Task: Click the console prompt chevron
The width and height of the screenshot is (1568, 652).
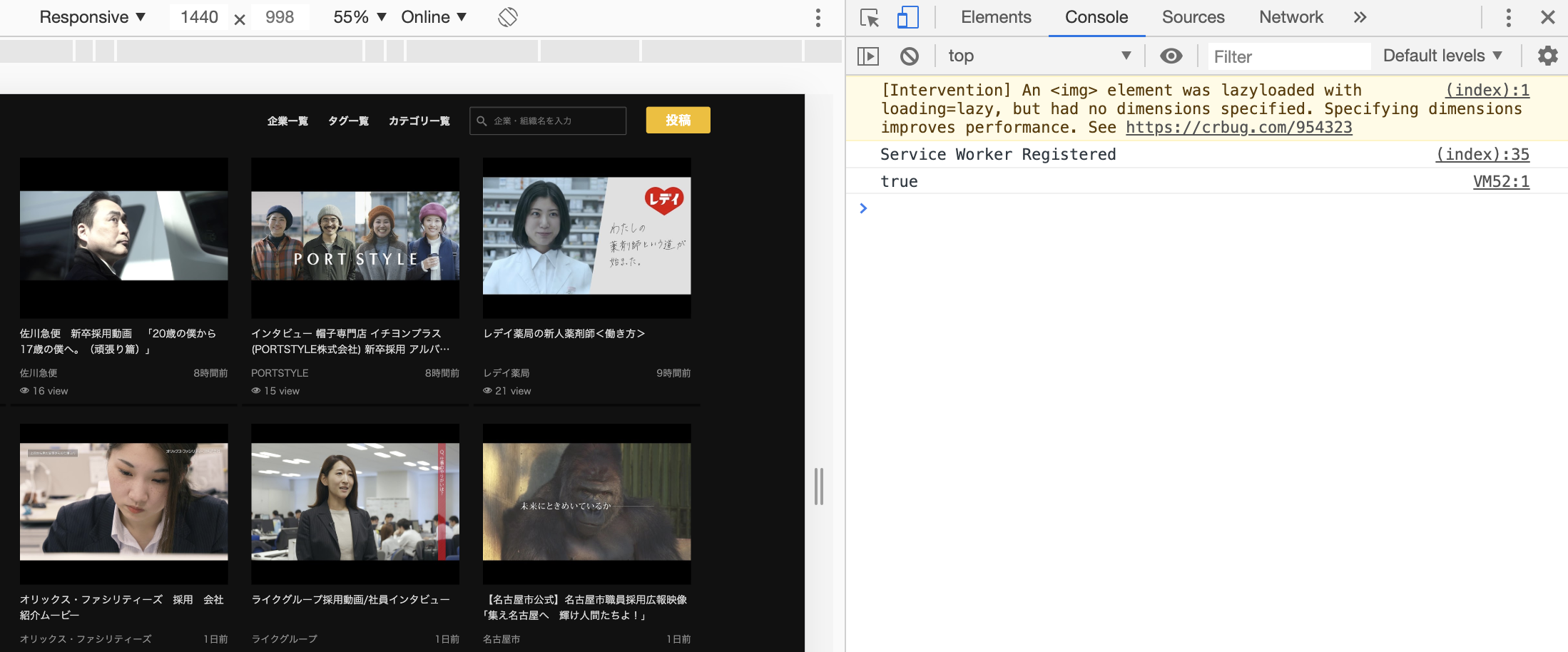Action: pyautogui.click(x=863, y=208)
